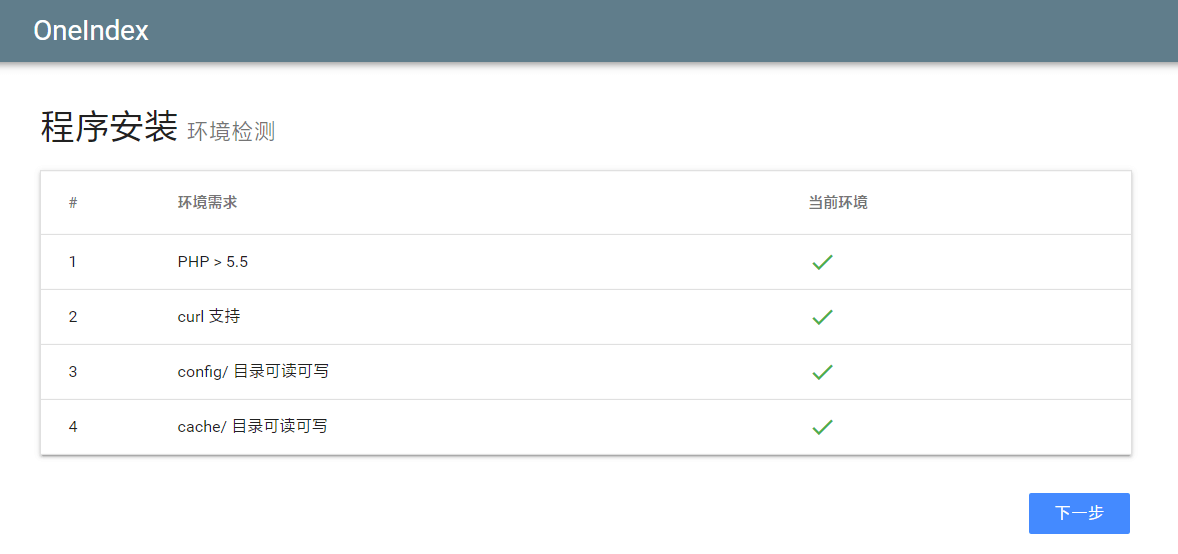
Task: Click the # column header
Action: [x=73, y=203]
